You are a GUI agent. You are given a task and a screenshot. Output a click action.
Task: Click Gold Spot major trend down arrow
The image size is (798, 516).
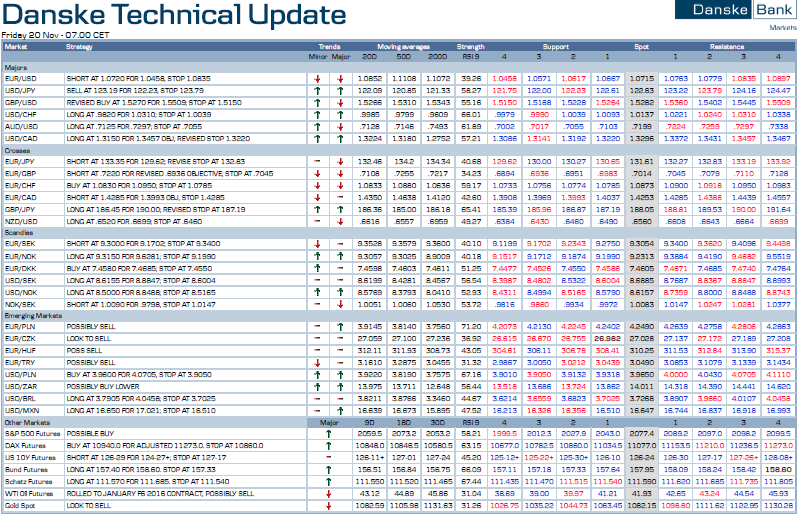coord(330,506)
